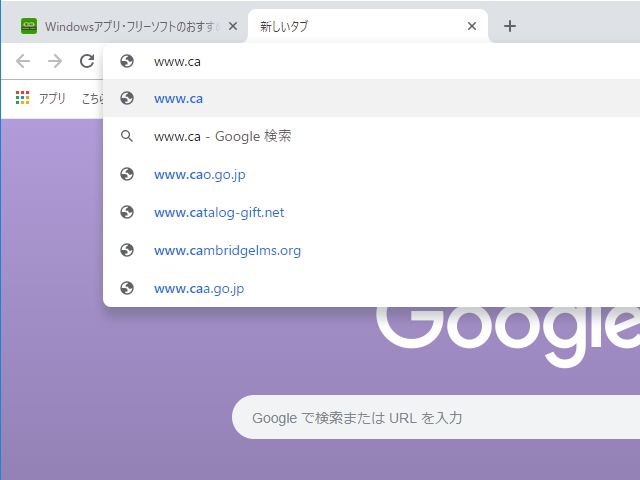
Task: Open the アプリ bookmarks bar shortcut
Action: tap(41, 98)
